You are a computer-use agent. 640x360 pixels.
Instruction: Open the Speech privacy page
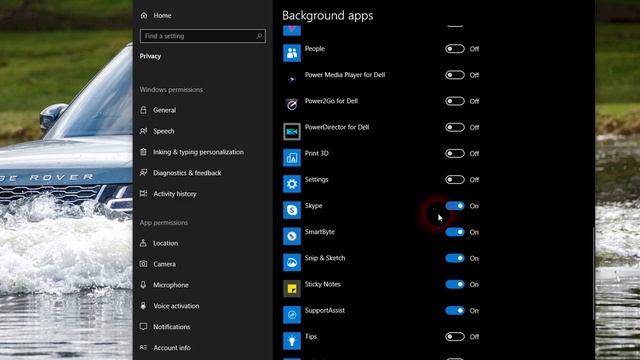coord(164,131)
